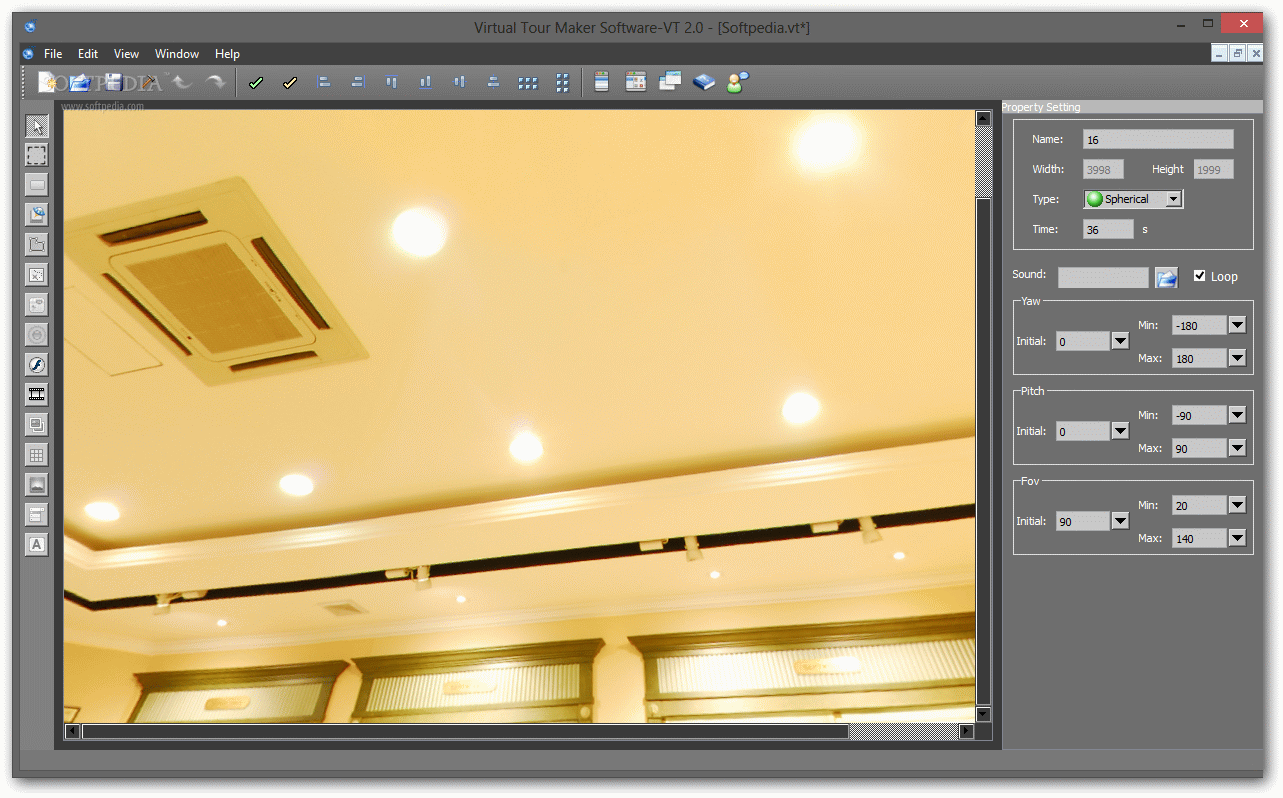
Task: Expand the Yaw Min dropdown
Action: tap(1237, 325)
